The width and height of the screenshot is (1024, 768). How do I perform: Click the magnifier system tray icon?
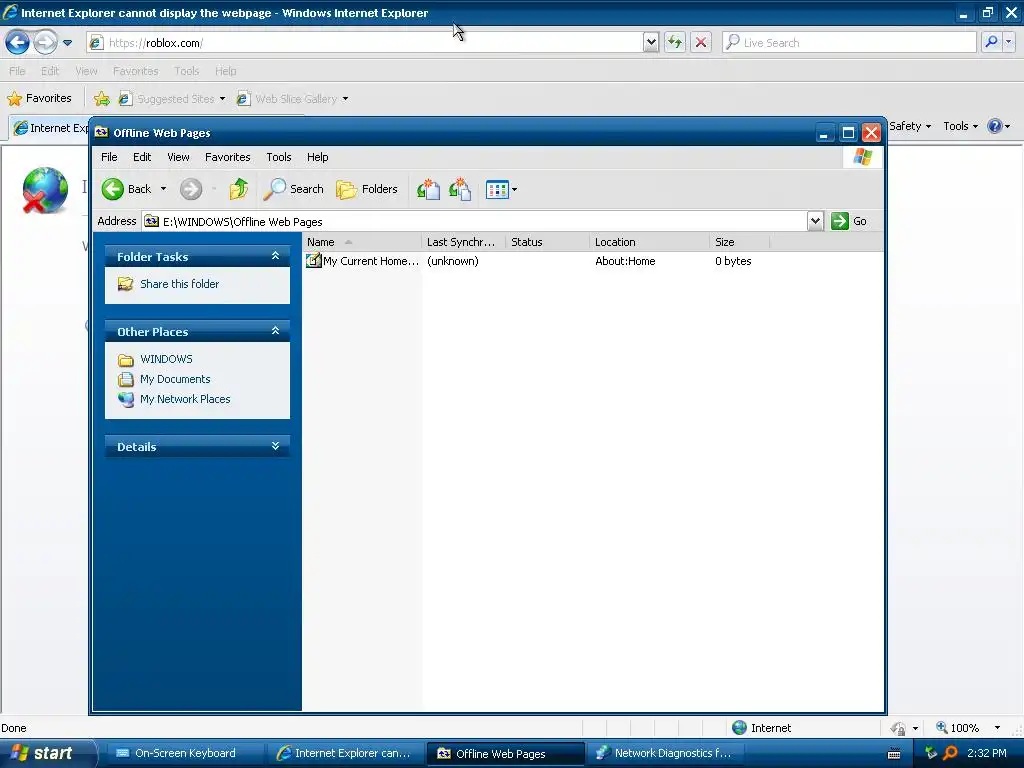pos(951,753)
